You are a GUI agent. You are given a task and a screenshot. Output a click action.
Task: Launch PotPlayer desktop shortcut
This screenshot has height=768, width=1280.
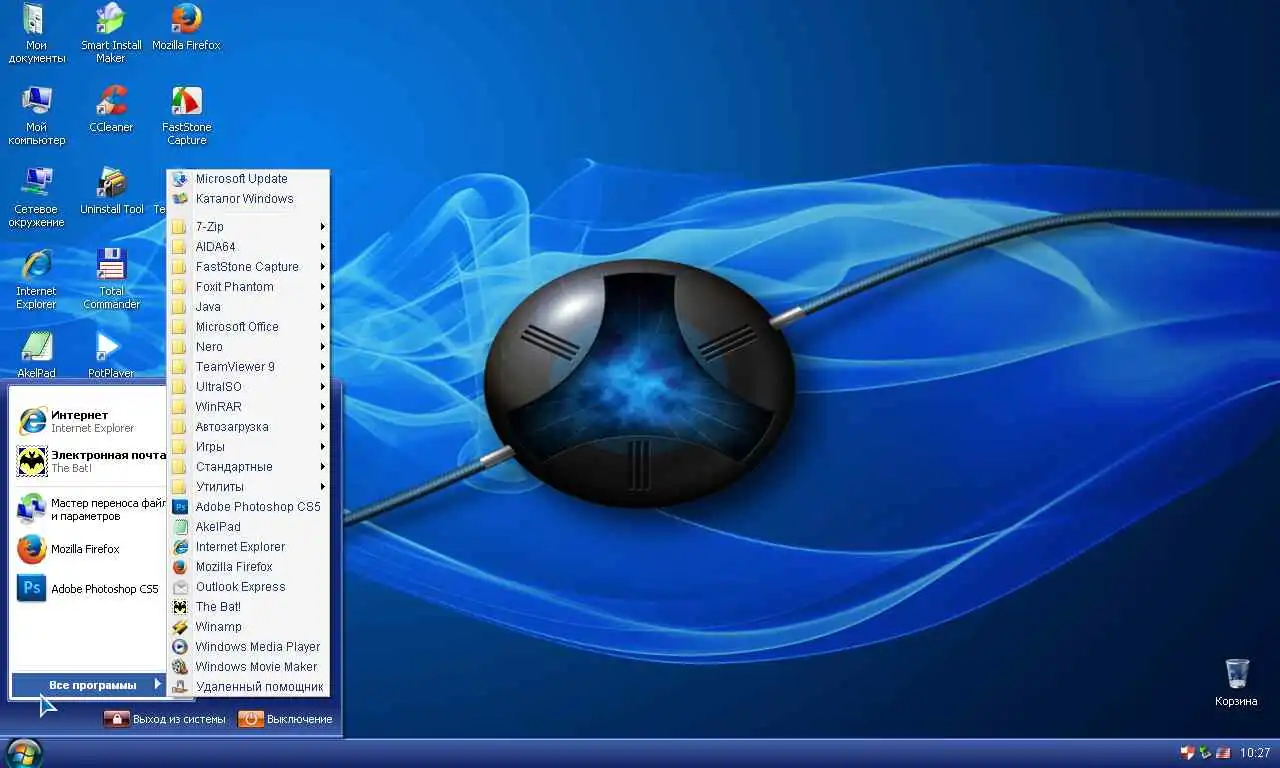pyautogui.click(x=111, y=355)
